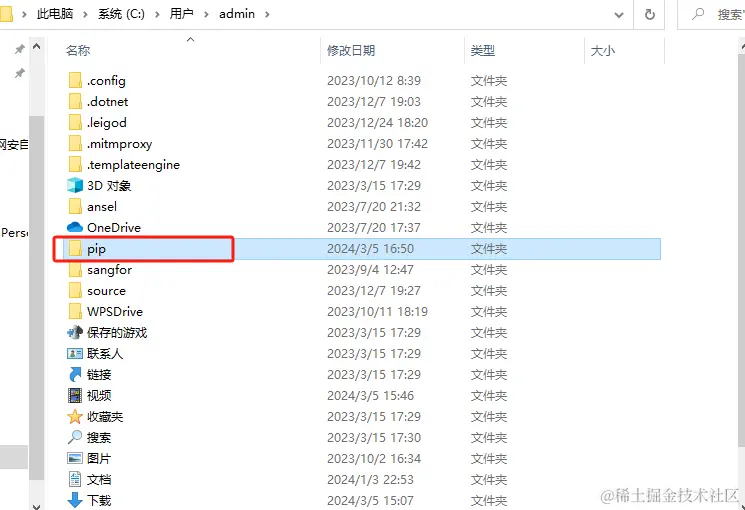Click the OneDrive cloud icon
745x510 pixels.
pos(75,227)
